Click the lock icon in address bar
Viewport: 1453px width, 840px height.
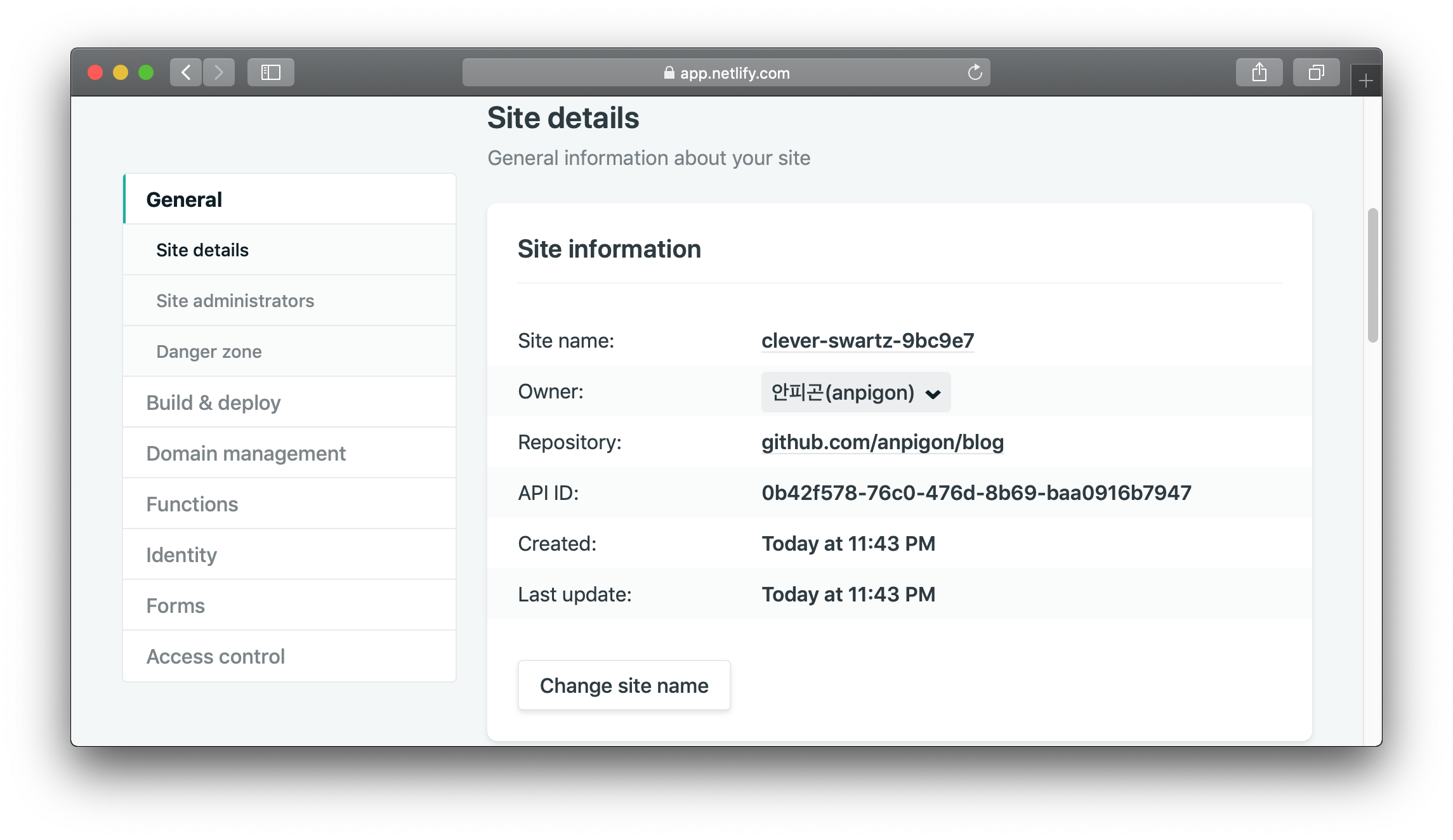click(669, 73)
